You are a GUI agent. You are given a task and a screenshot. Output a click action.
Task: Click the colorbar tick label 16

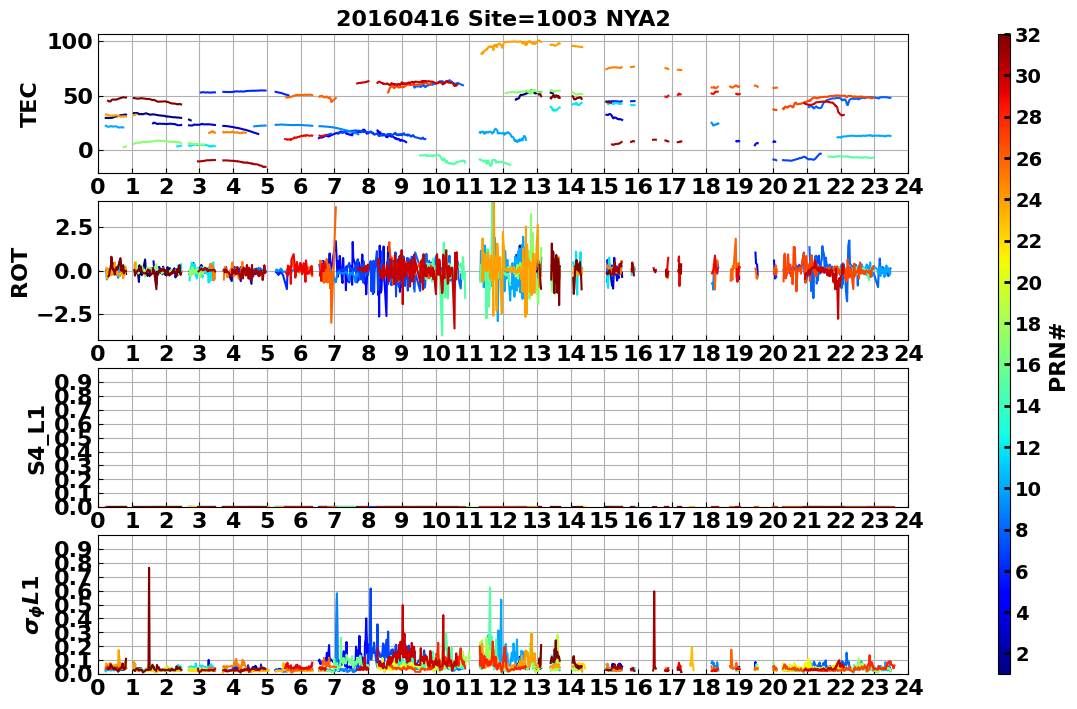[1028, 365]
